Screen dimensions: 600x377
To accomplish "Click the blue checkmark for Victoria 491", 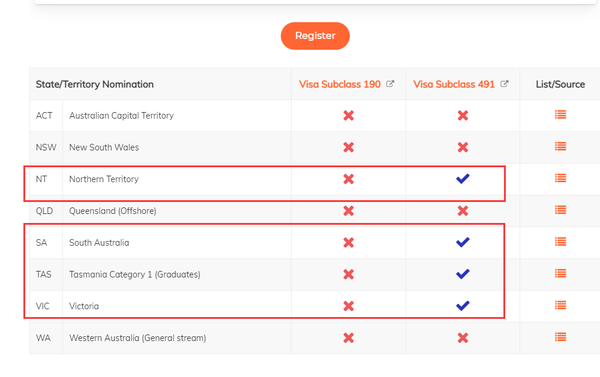I will click(x=463, y=305).
